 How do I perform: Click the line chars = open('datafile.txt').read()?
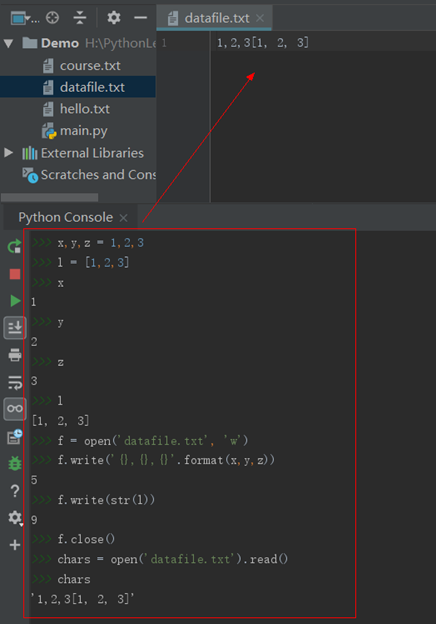(x=173, y=559)
